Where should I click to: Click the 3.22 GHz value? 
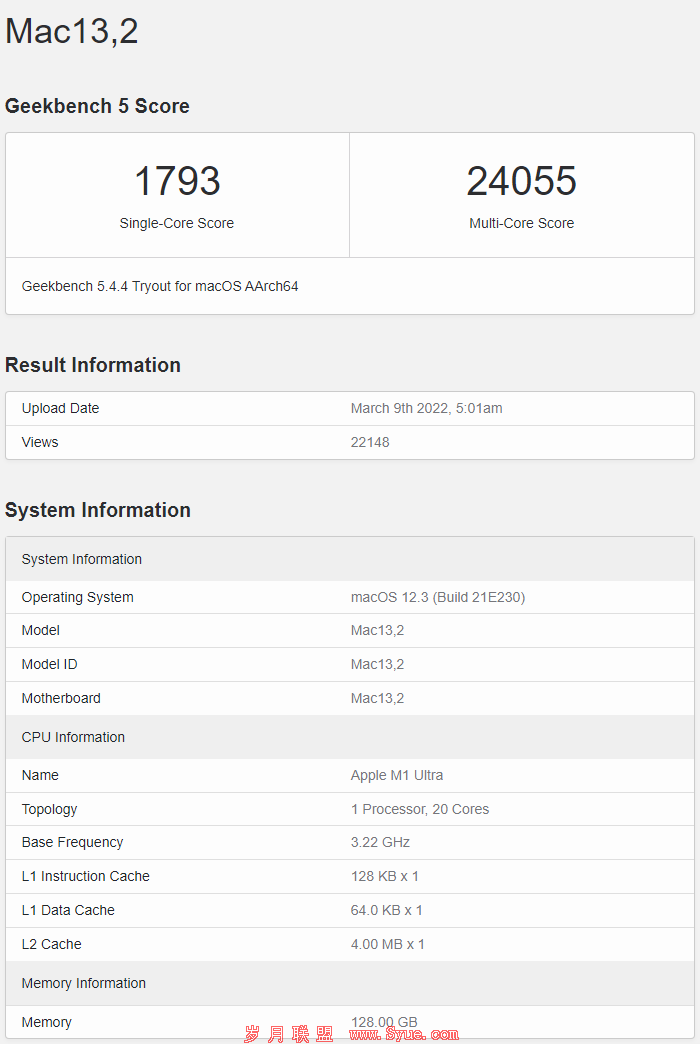click(380, 842)
